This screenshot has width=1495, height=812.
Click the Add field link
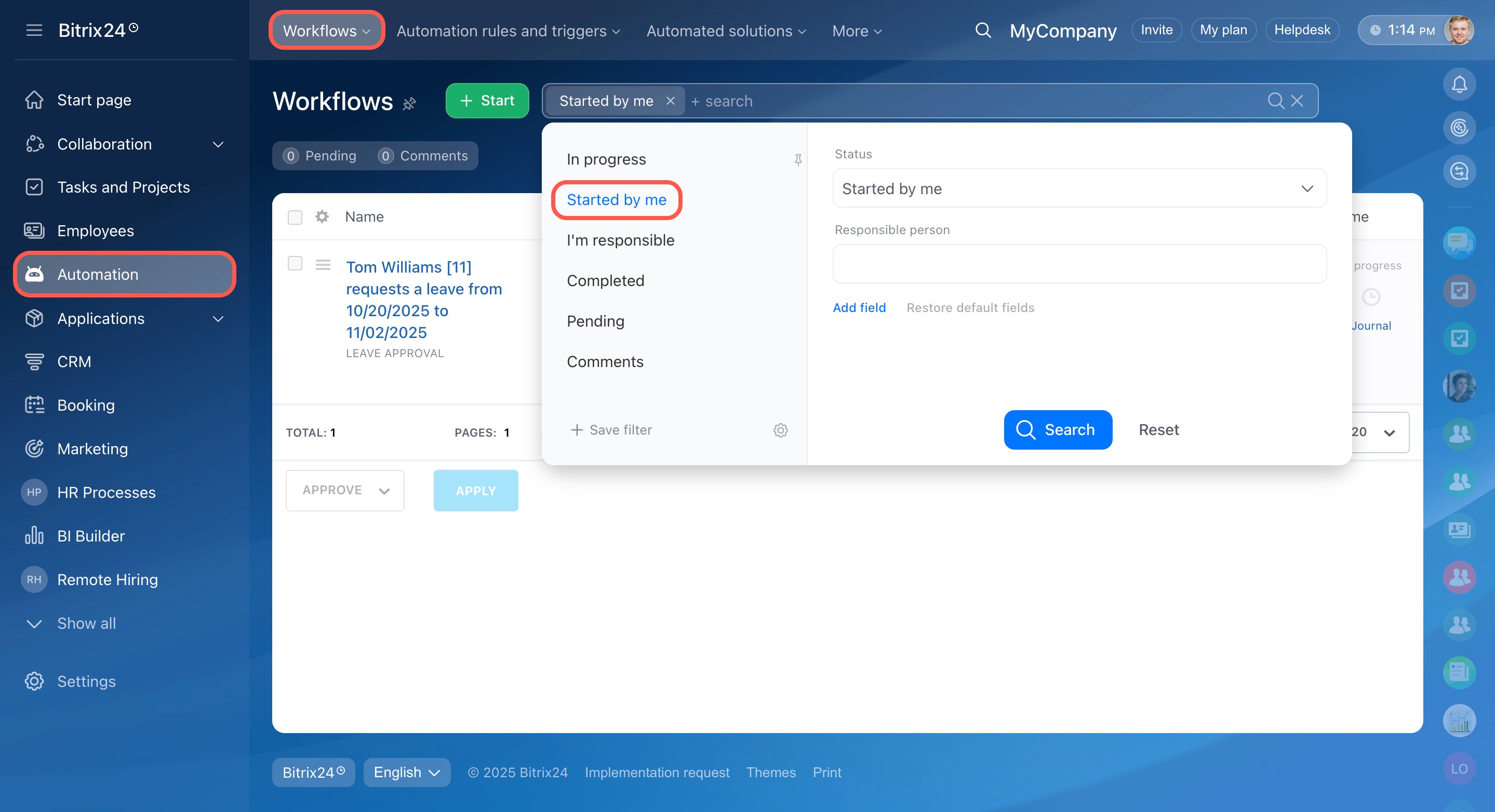coord(859,307)
